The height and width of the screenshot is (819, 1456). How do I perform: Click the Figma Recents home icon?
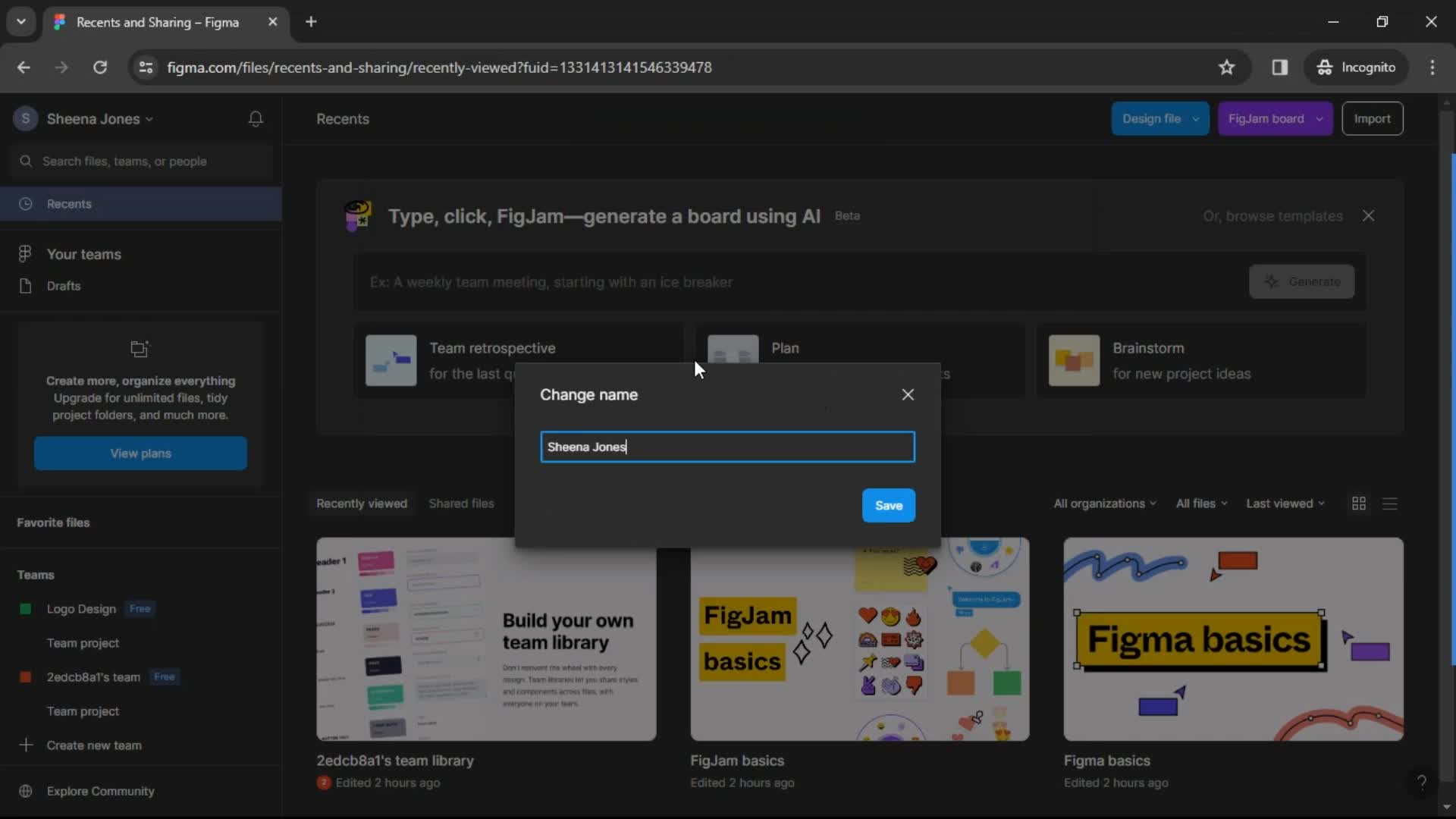tap(25, 203)
